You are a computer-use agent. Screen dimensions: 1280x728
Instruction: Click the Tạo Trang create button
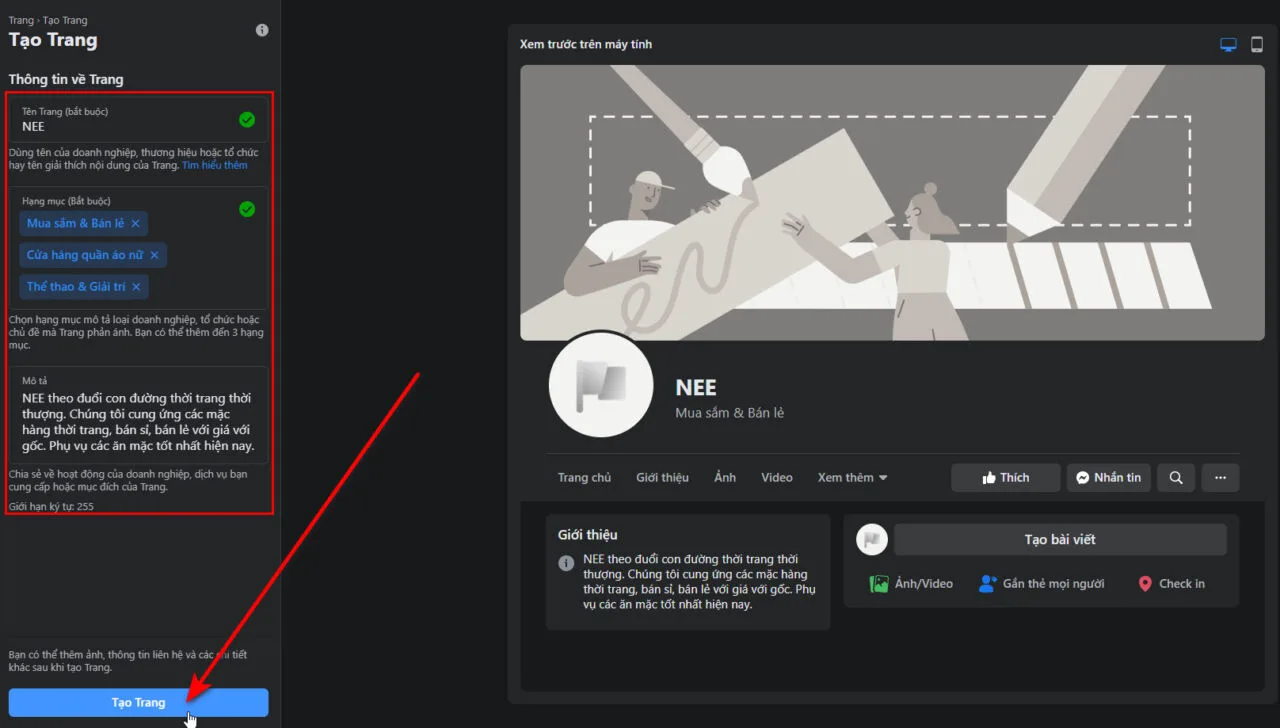click(138, 703)
